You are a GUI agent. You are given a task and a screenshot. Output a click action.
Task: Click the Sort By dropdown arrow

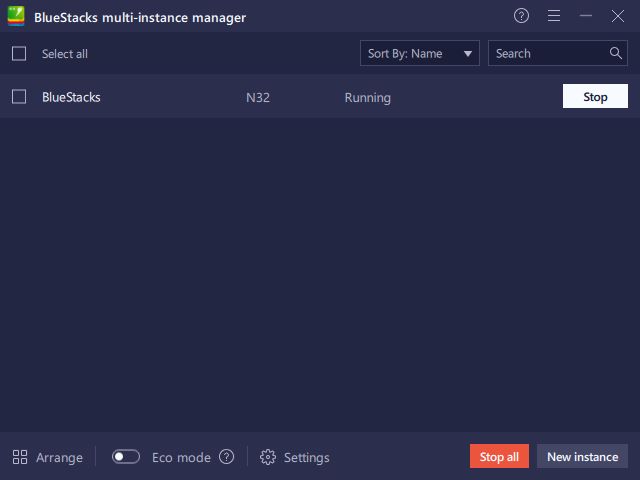pos(467,54)
